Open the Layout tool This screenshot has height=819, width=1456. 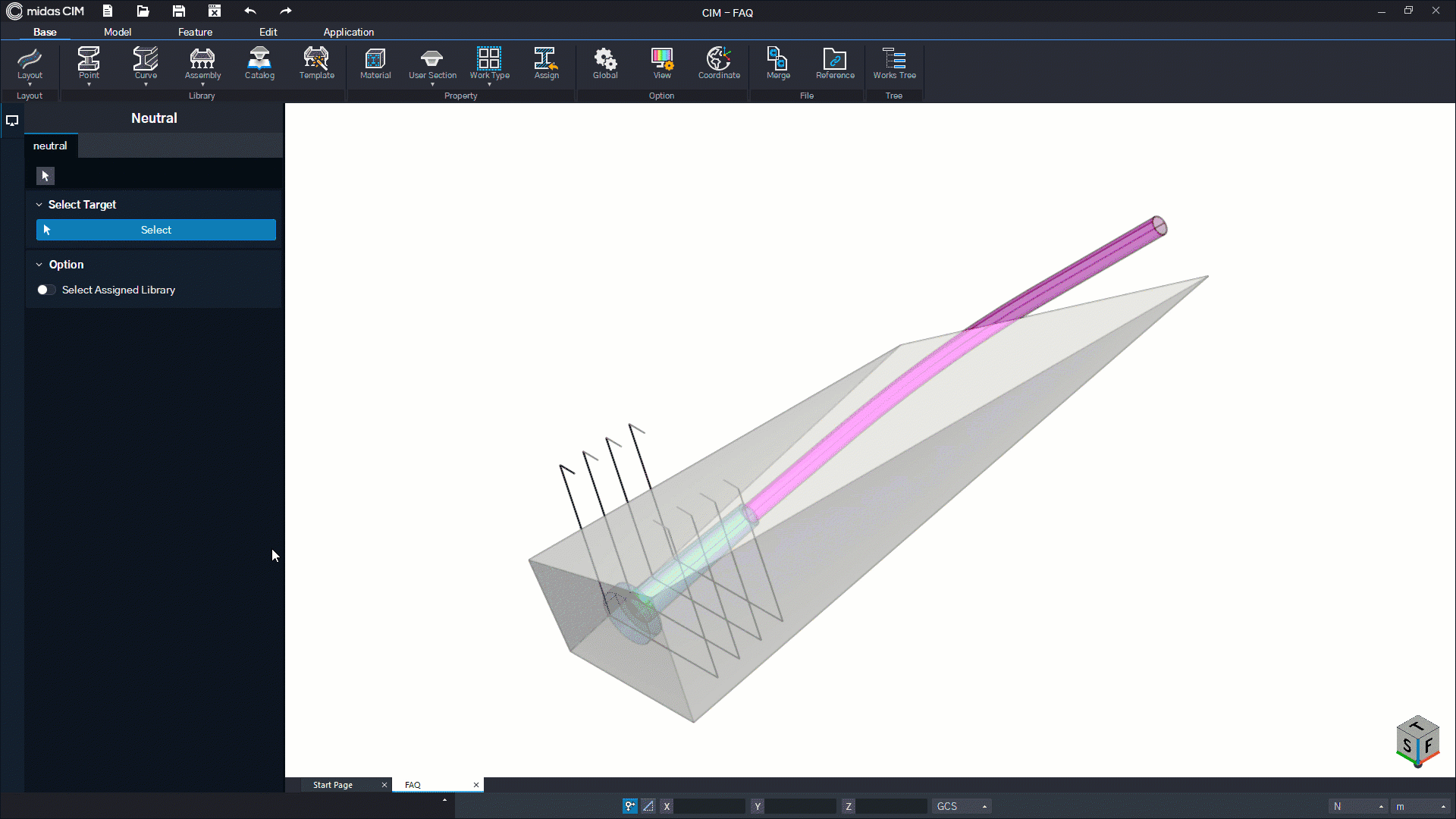click(30, 63)
